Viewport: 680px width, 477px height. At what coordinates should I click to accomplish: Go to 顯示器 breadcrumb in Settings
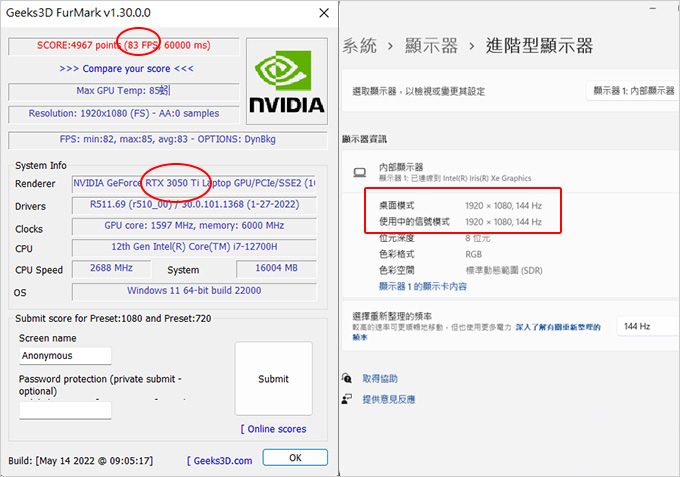point(432,46)
